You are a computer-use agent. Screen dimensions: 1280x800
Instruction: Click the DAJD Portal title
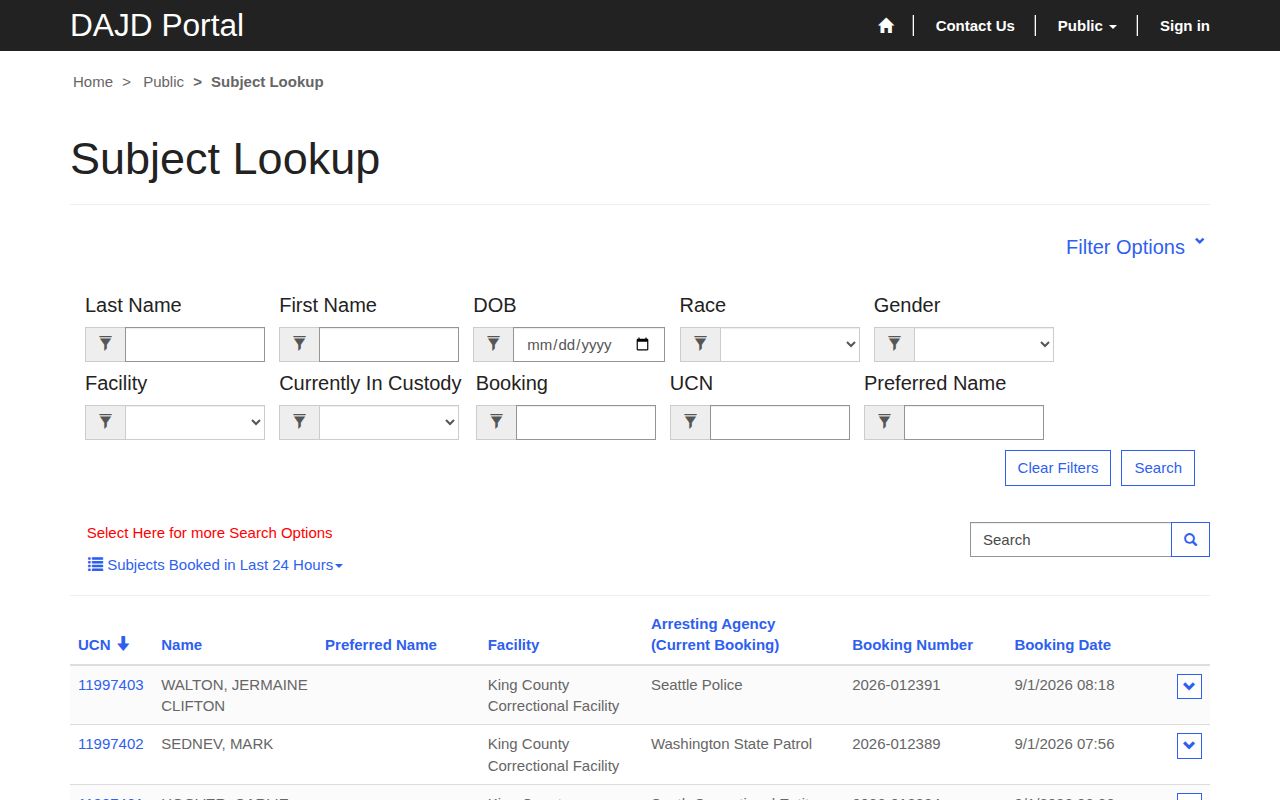[x=157, y=25]
